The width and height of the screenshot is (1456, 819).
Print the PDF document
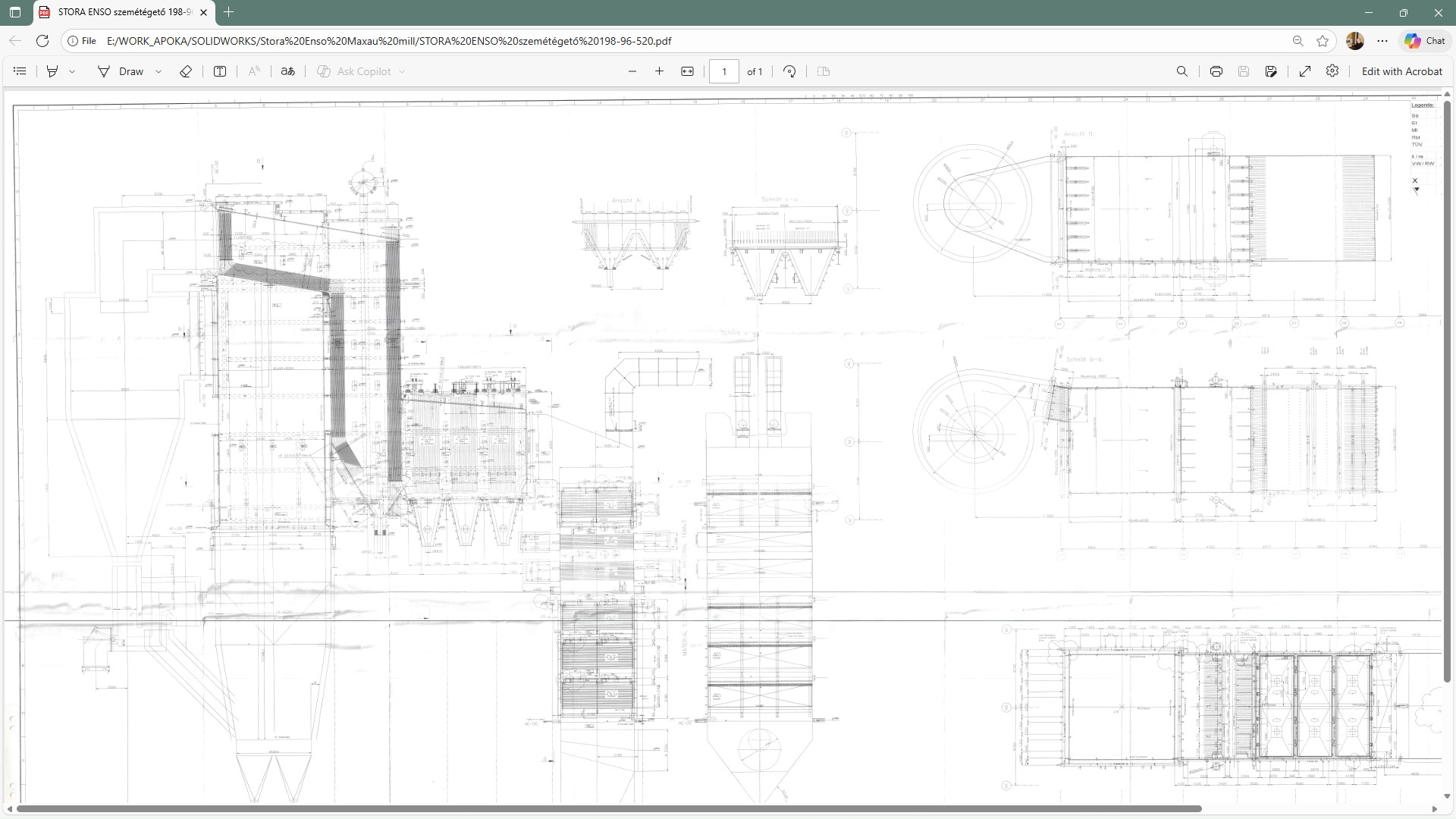1216,71
